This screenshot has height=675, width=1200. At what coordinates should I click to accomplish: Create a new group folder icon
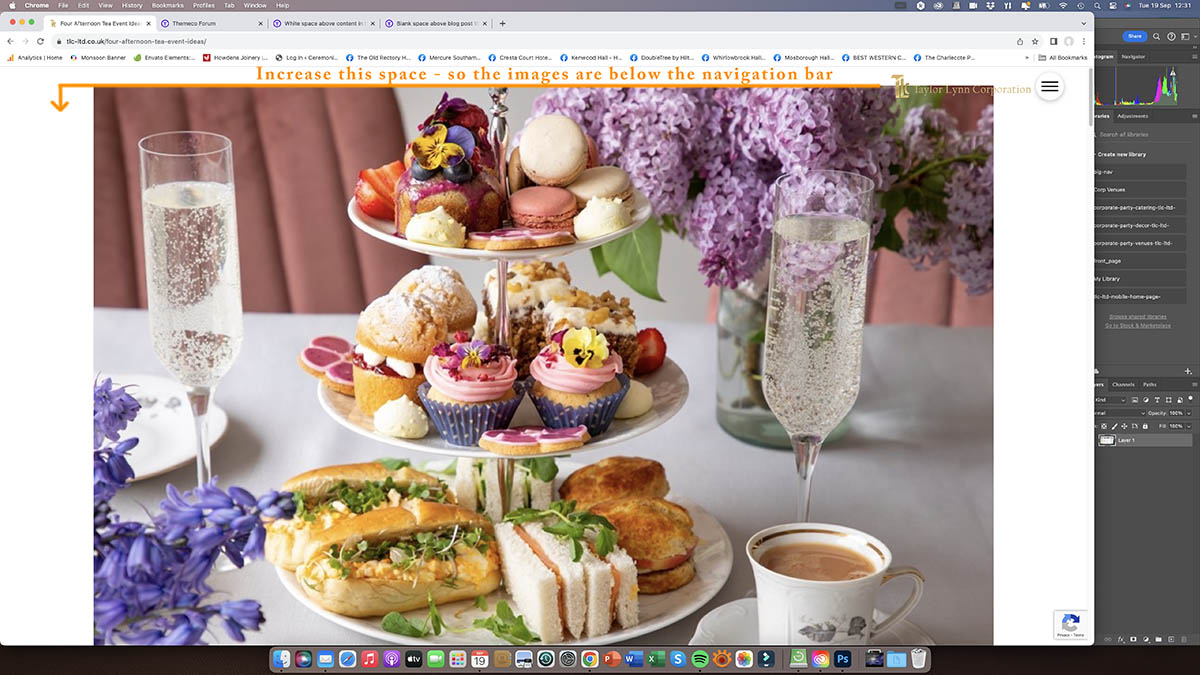tap(1157, 638)
